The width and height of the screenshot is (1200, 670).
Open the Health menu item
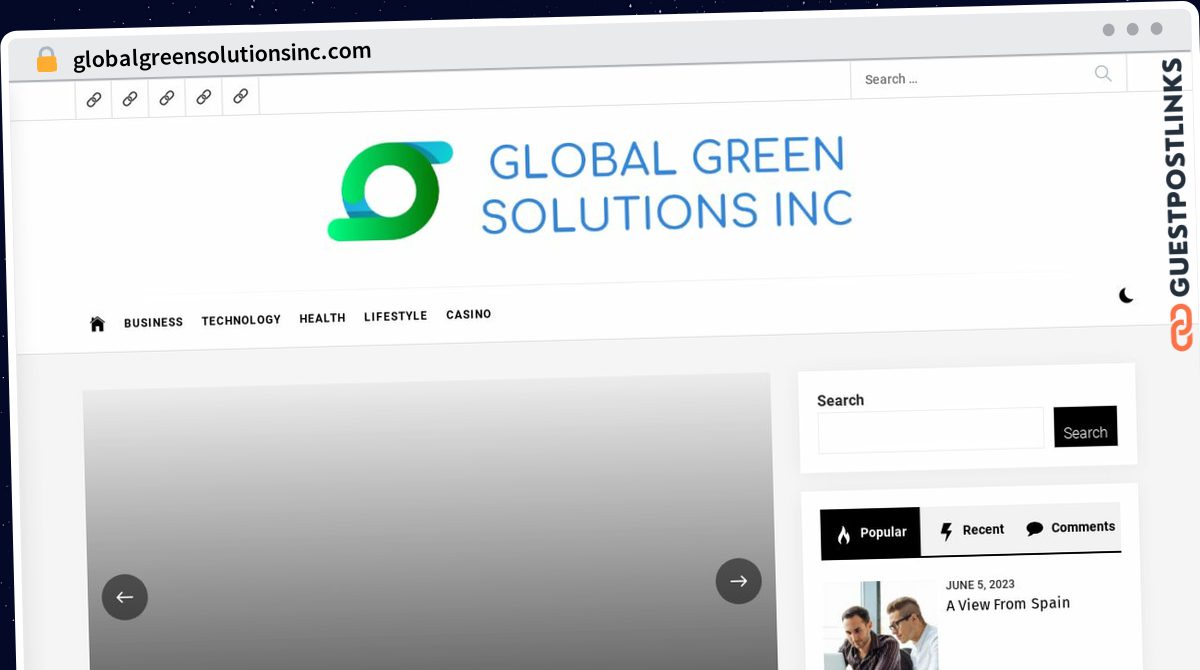(322, 318)
